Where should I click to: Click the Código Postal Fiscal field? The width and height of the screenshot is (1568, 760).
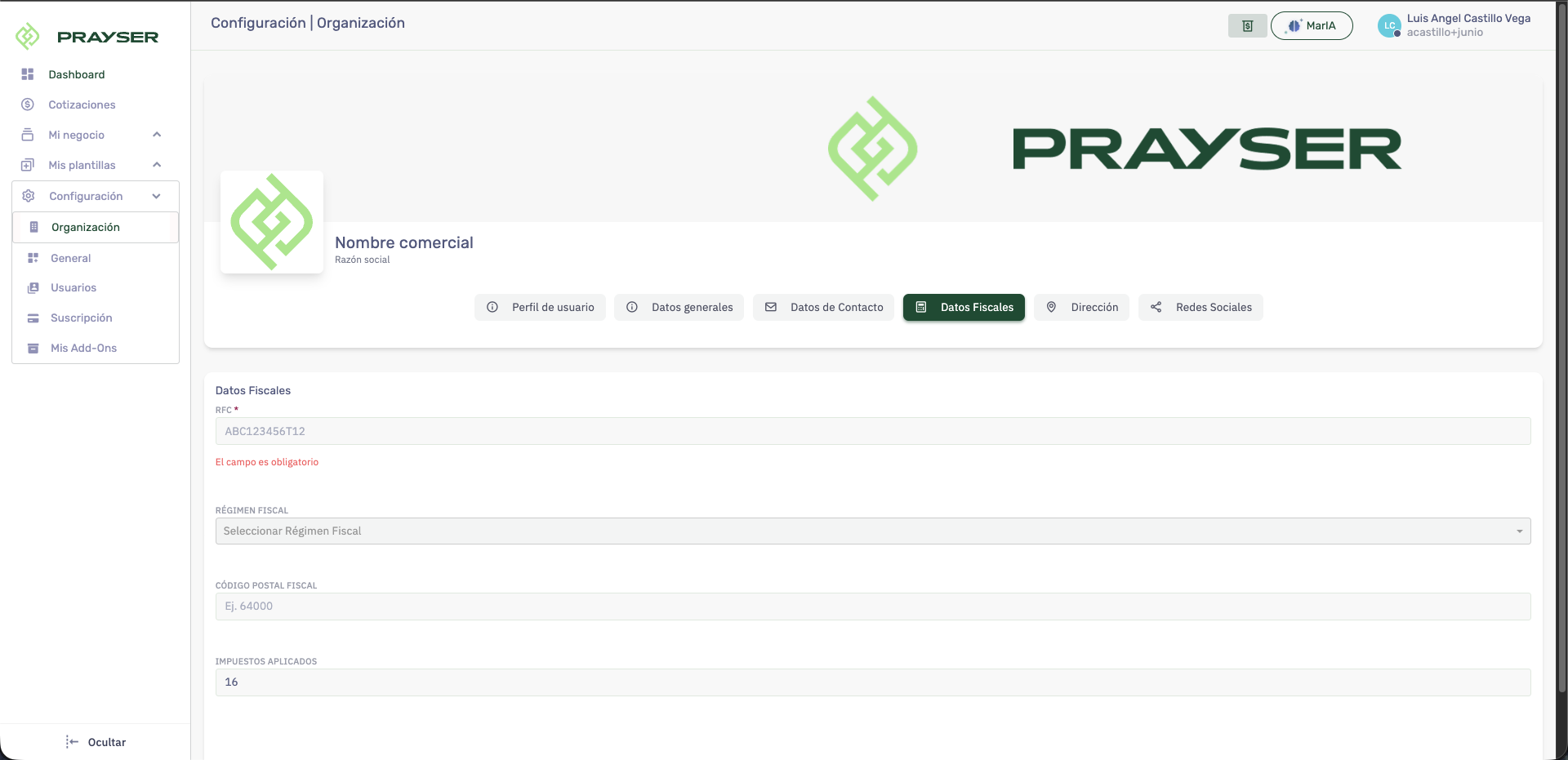873,607
